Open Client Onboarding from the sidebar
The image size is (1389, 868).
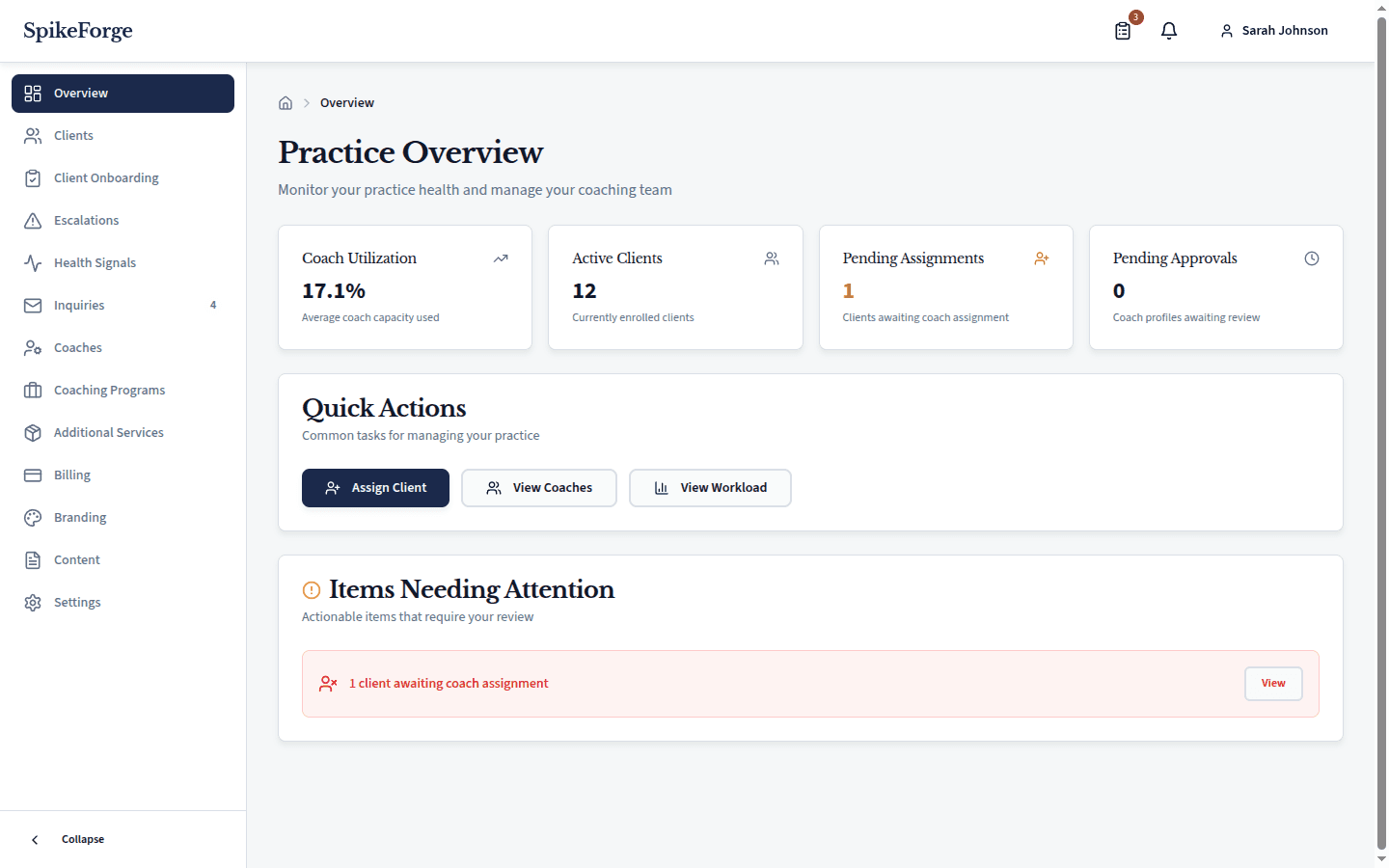(106, 177)
